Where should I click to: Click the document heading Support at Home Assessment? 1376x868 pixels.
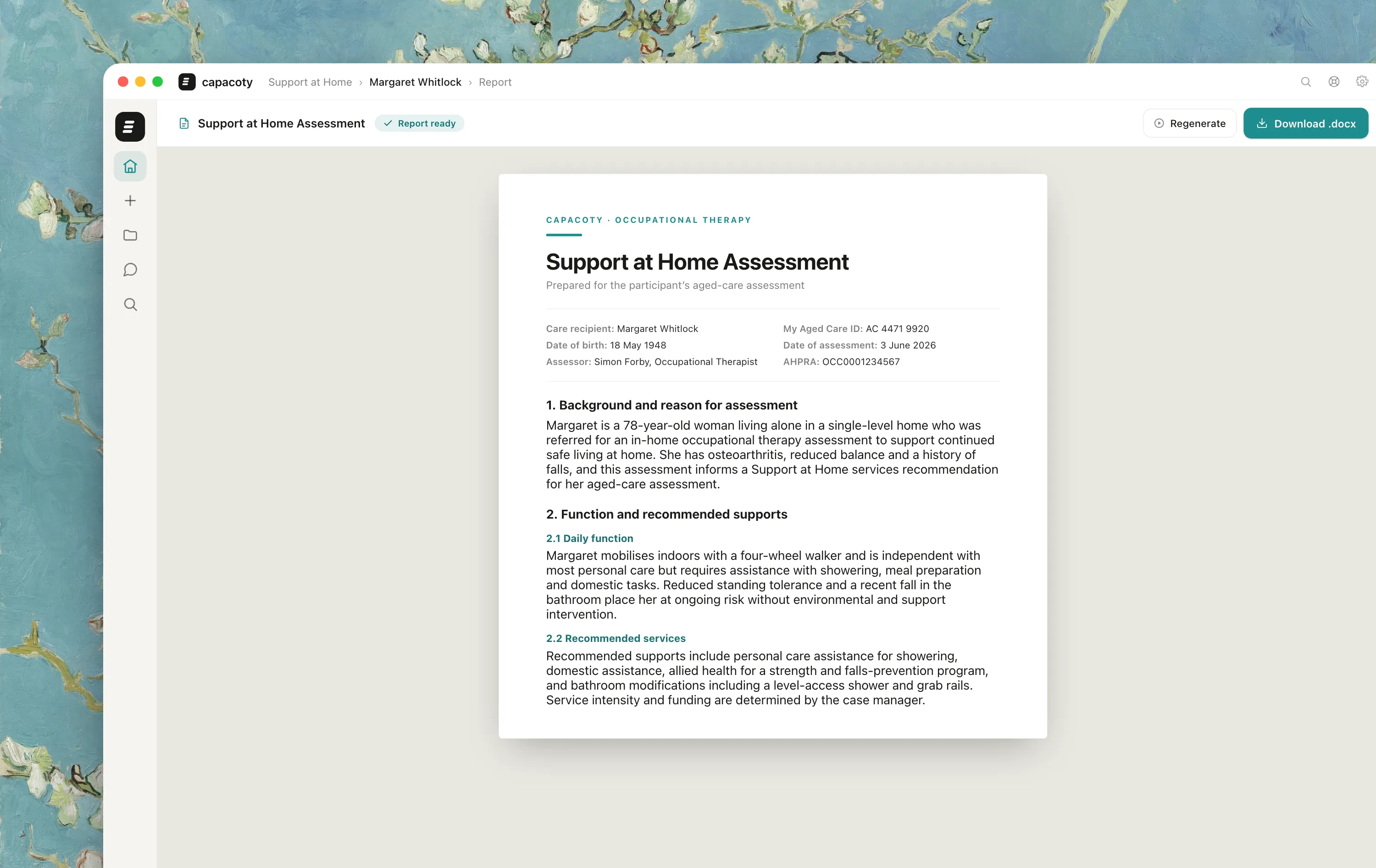click(x=697, y=262)
